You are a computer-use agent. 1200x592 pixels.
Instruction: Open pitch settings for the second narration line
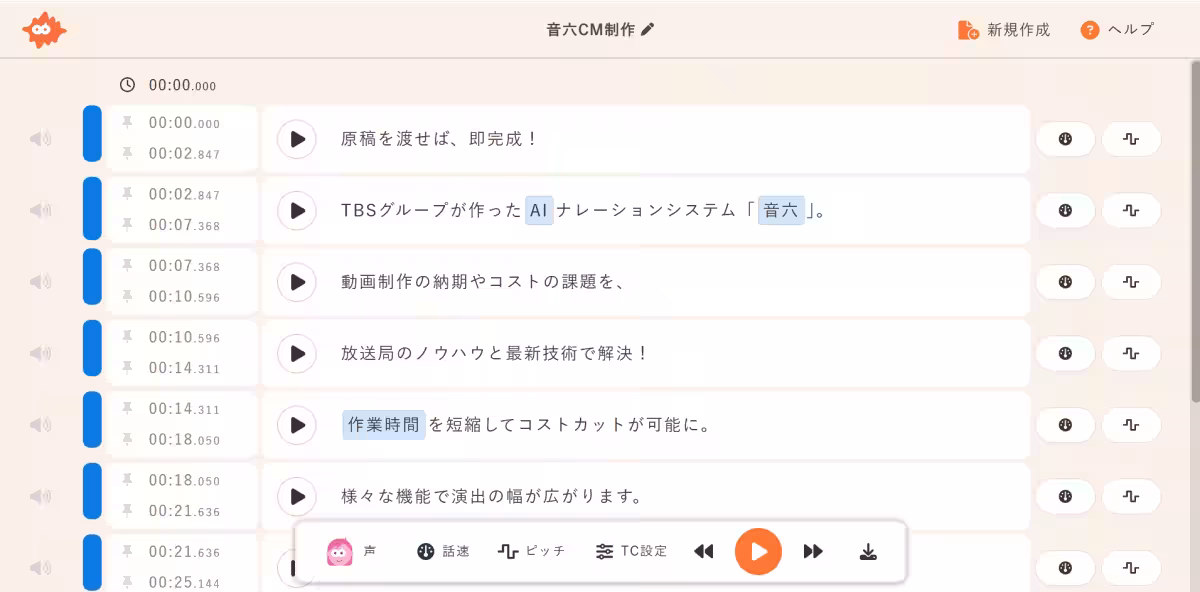[1131, 210]
